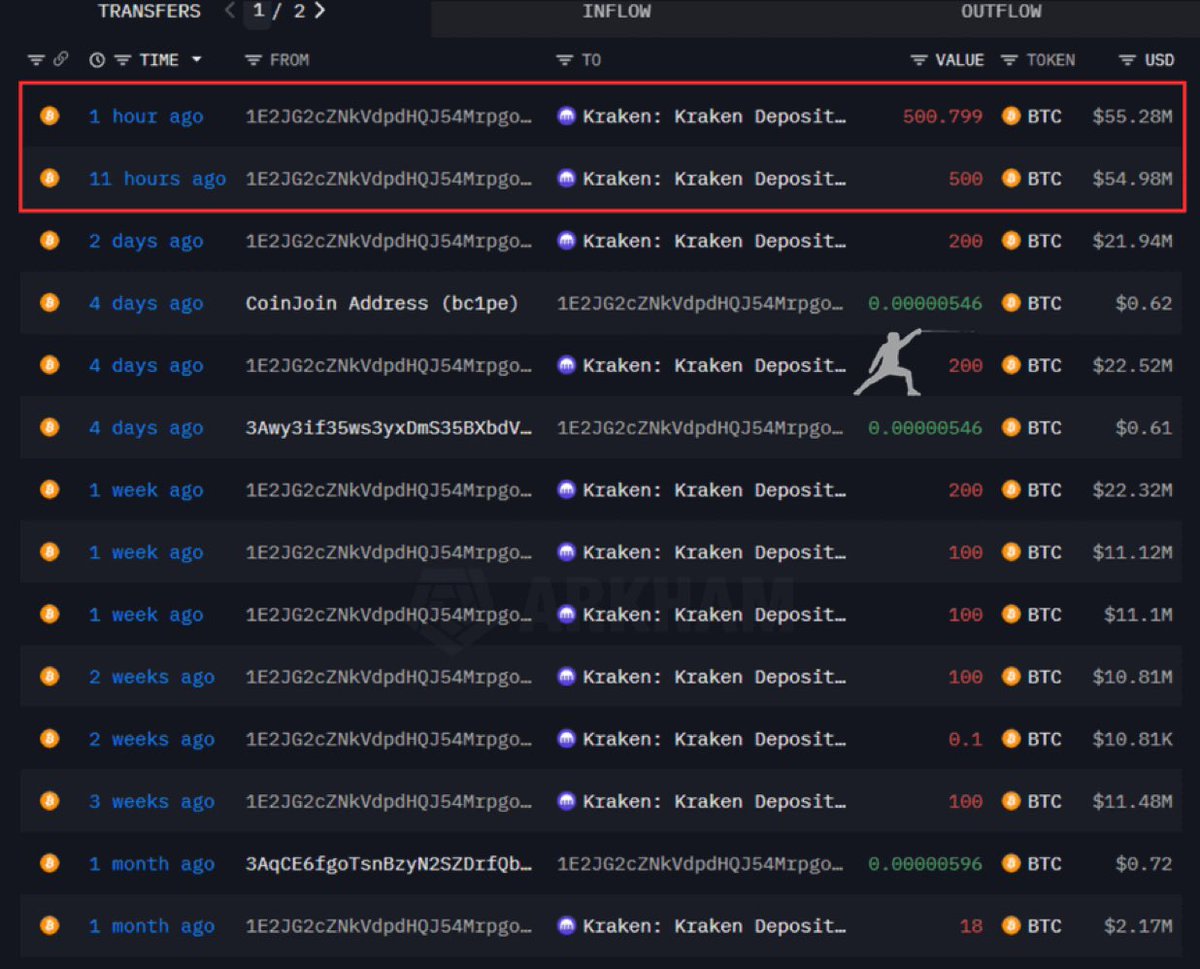Click the $22.52M USD amount
The height and width of the screenshot is (969, 1200).
click(x=1132, y=365)
